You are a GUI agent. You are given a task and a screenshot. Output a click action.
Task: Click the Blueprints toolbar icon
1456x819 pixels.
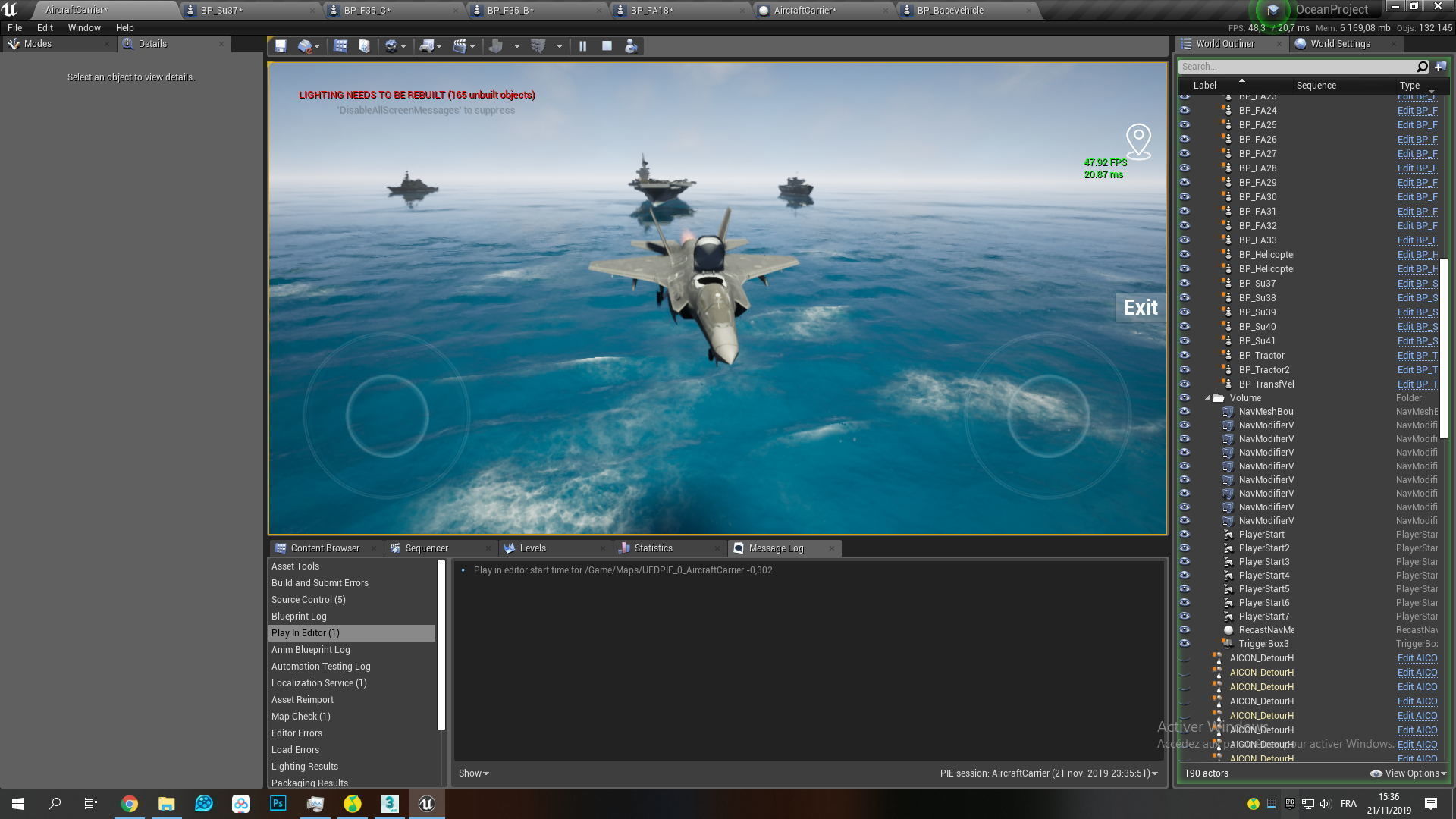[427, 46]
